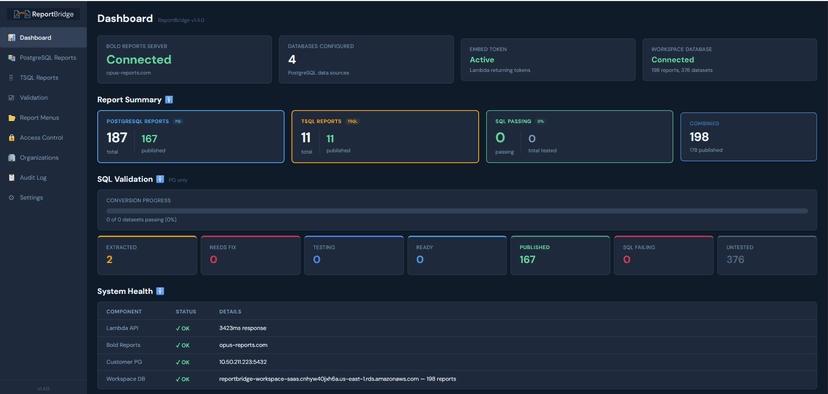Select the Extracted status tile
The width and height of the screenshot is (828, 394).
[x=147, y=256]
